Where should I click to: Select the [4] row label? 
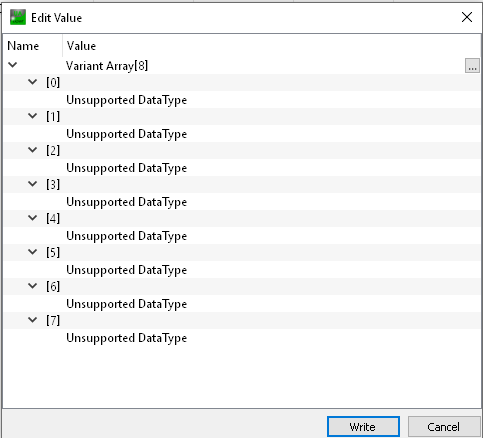pos(53,218)
